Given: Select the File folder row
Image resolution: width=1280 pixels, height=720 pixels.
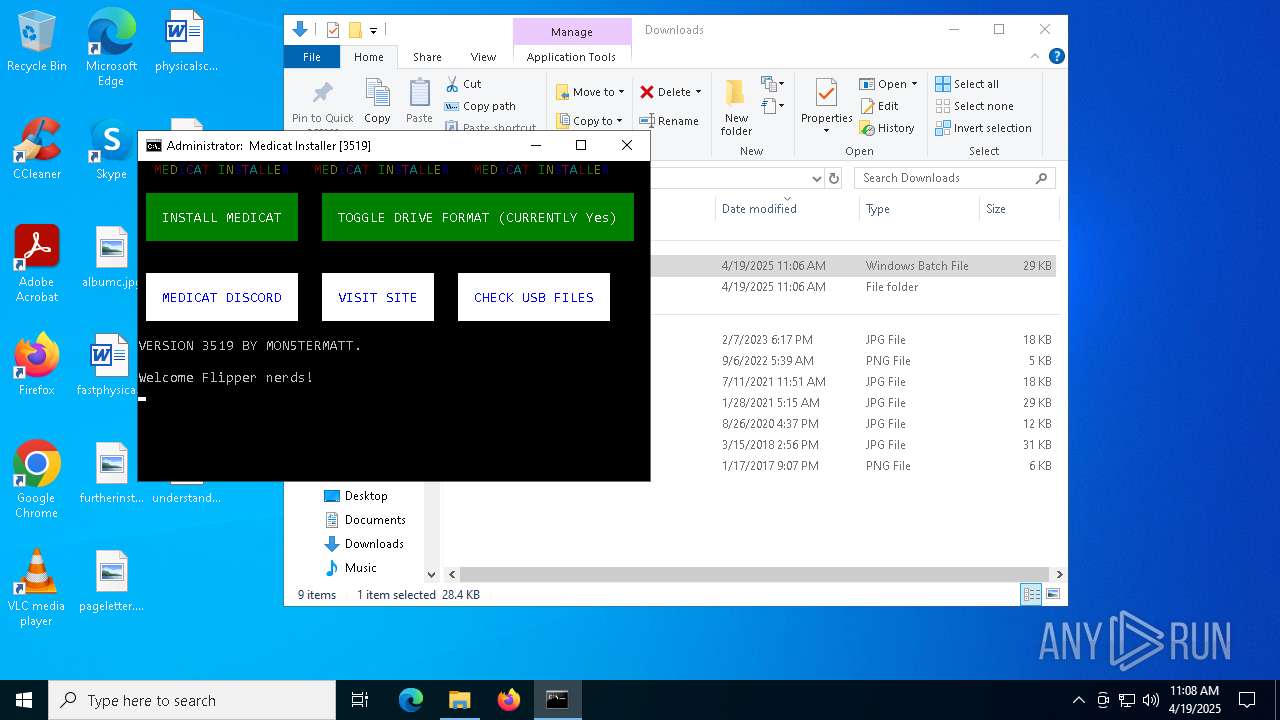Looking at the screenshot, I should click(853, 287).
